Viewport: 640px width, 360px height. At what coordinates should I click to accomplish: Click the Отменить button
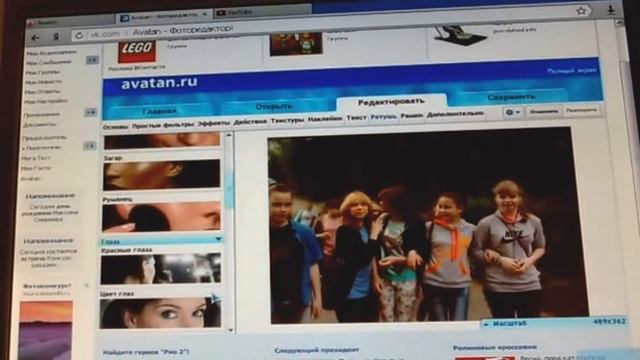pyautogui.click(x=543, y=111)
